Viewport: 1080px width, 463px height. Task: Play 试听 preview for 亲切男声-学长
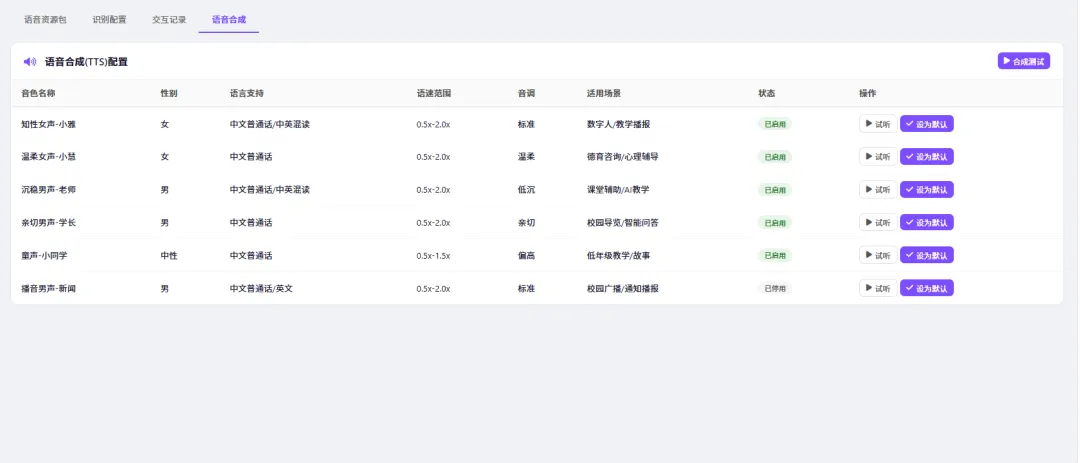[x=878, y=223]
